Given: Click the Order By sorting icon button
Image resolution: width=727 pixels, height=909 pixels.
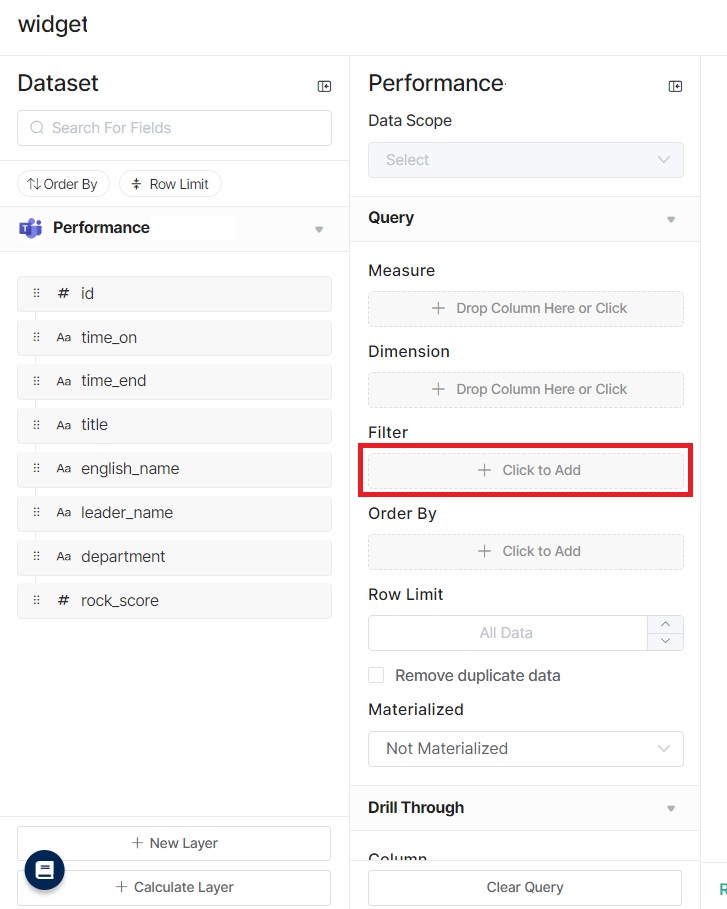Looking at the screenshot, I should click(x=63, y=183).
